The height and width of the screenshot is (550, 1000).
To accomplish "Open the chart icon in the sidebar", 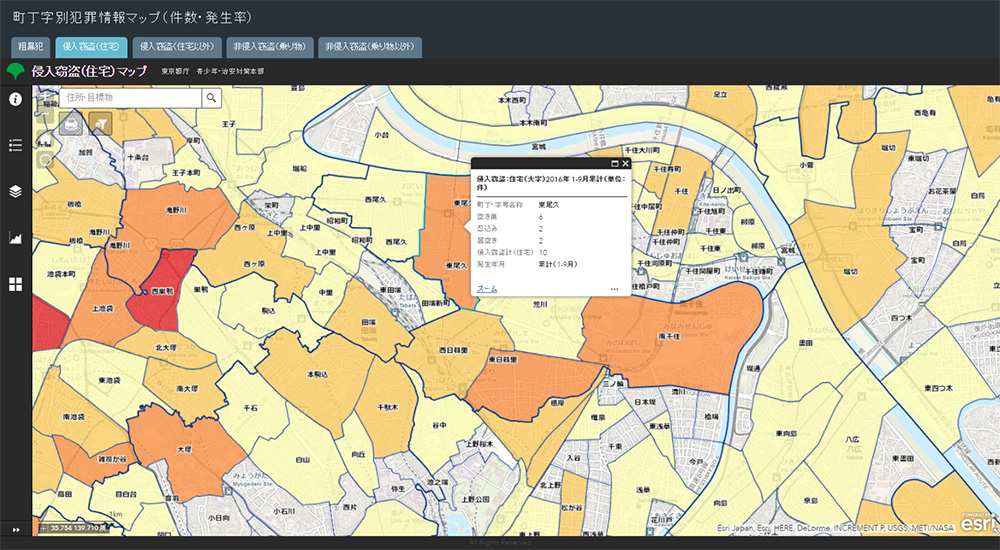I will click(x=15, y=238).
